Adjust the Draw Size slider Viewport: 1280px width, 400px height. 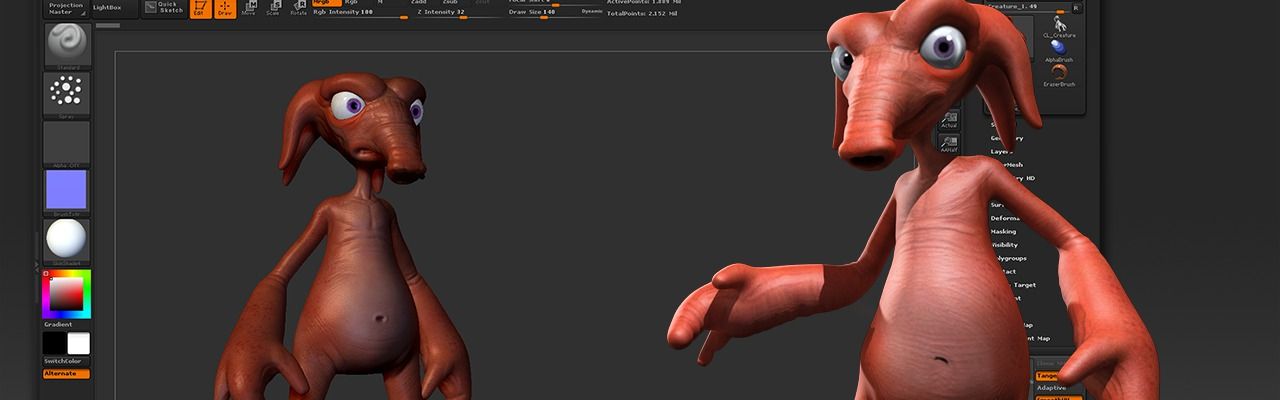click(543, 12)
